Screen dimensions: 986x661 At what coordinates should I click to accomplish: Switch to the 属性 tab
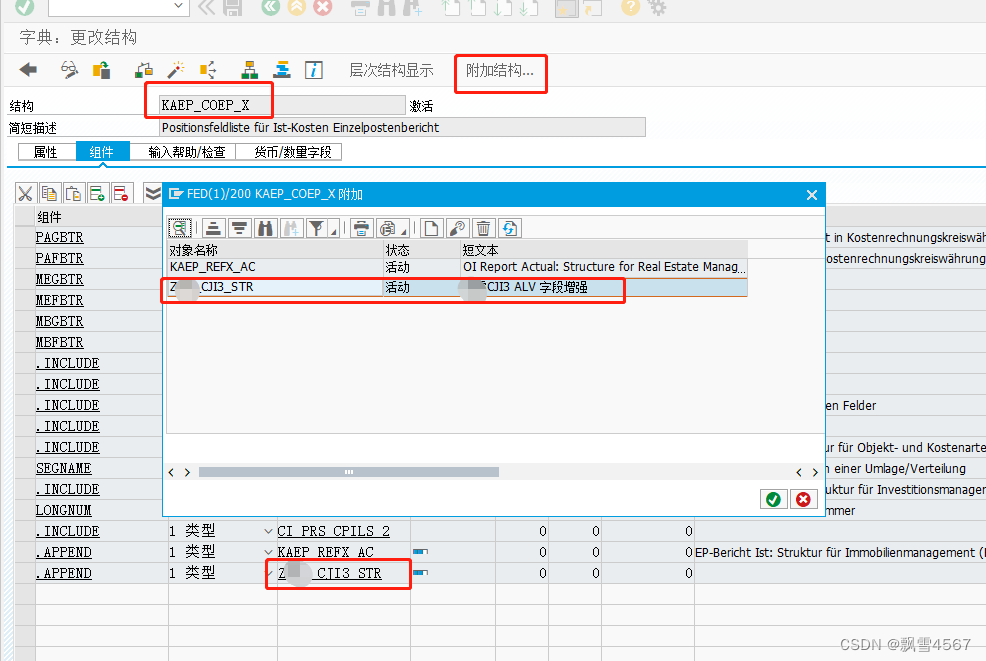[x=47, y=151]
